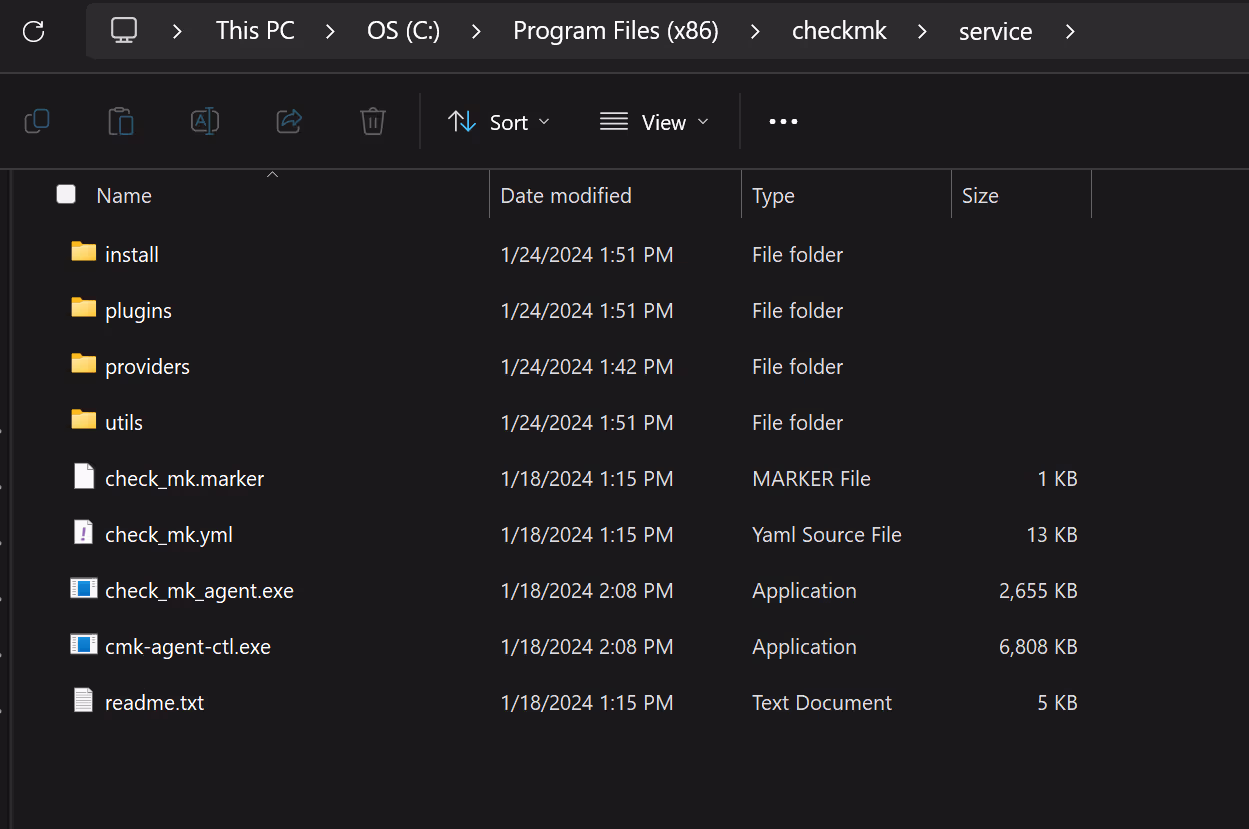Screen dimensions: 1249x829
Task: Click the cmk-agent-ctl.exe application icon
Action: (x=83, y=644)
